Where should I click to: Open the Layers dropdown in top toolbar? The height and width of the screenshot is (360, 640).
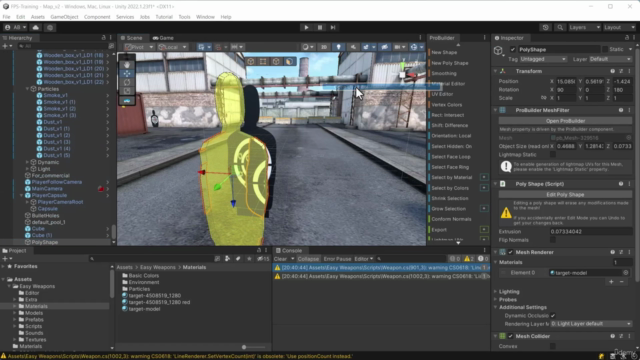click(584, 27)
